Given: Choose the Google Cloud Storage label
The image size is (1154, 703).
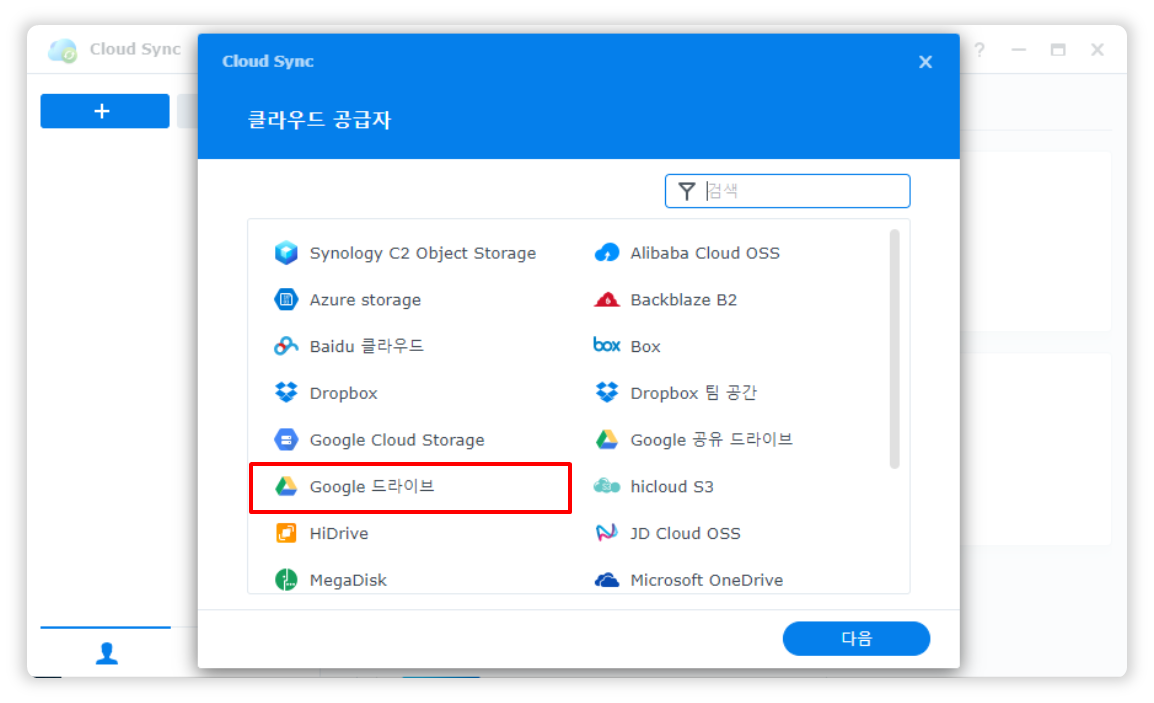Looking at the screenshot, I should click(x=397, y=439).
